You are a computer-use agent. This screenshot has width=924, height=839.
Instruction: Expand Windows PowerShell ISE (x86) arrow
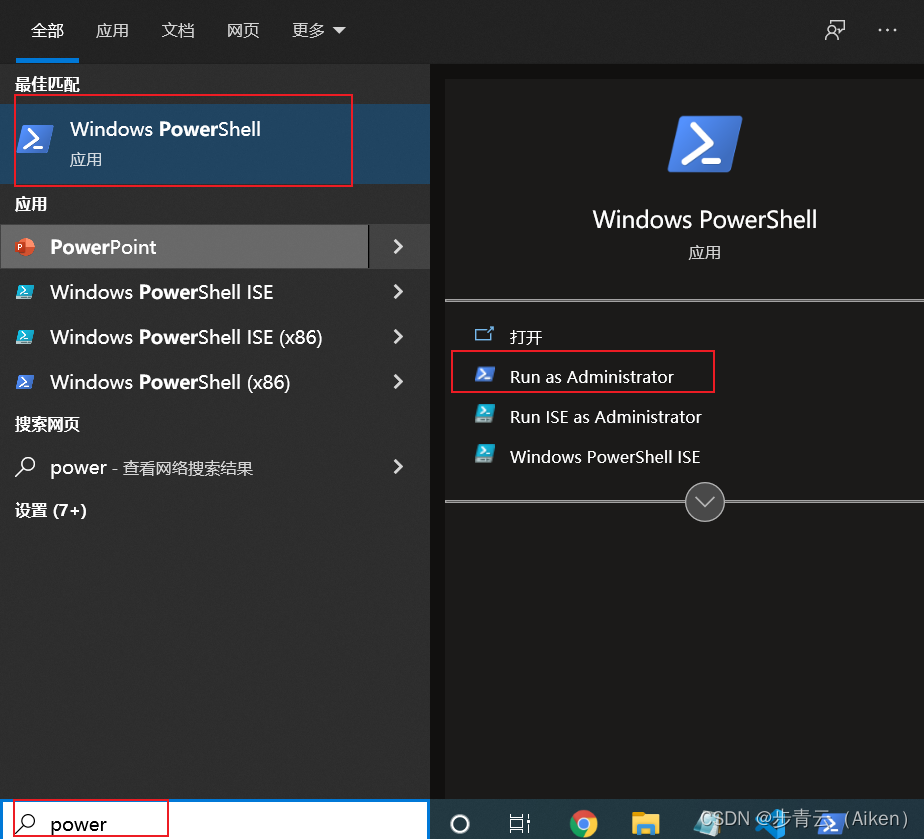click(x=399, y=336)
